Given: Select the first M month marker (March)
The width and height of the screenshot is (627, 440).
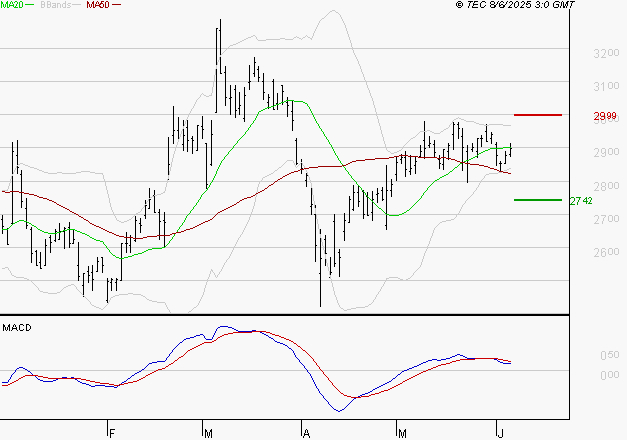Looking at the screenshot, I should pyautogui.click(x=208, y=433).
